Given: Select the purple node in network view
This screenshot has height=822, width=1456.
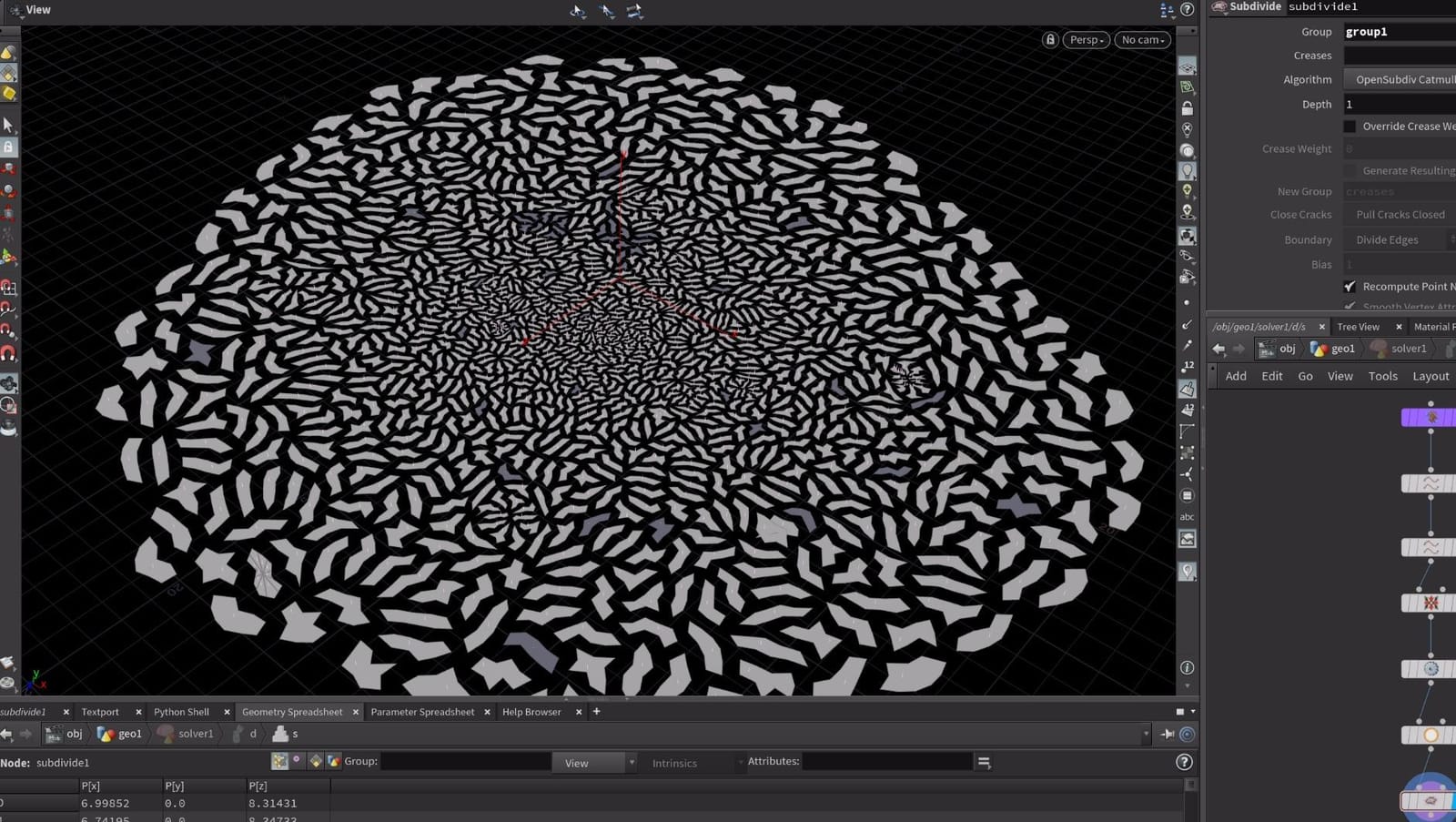Looking at the screenshot, I should (x=1429, y=417).
